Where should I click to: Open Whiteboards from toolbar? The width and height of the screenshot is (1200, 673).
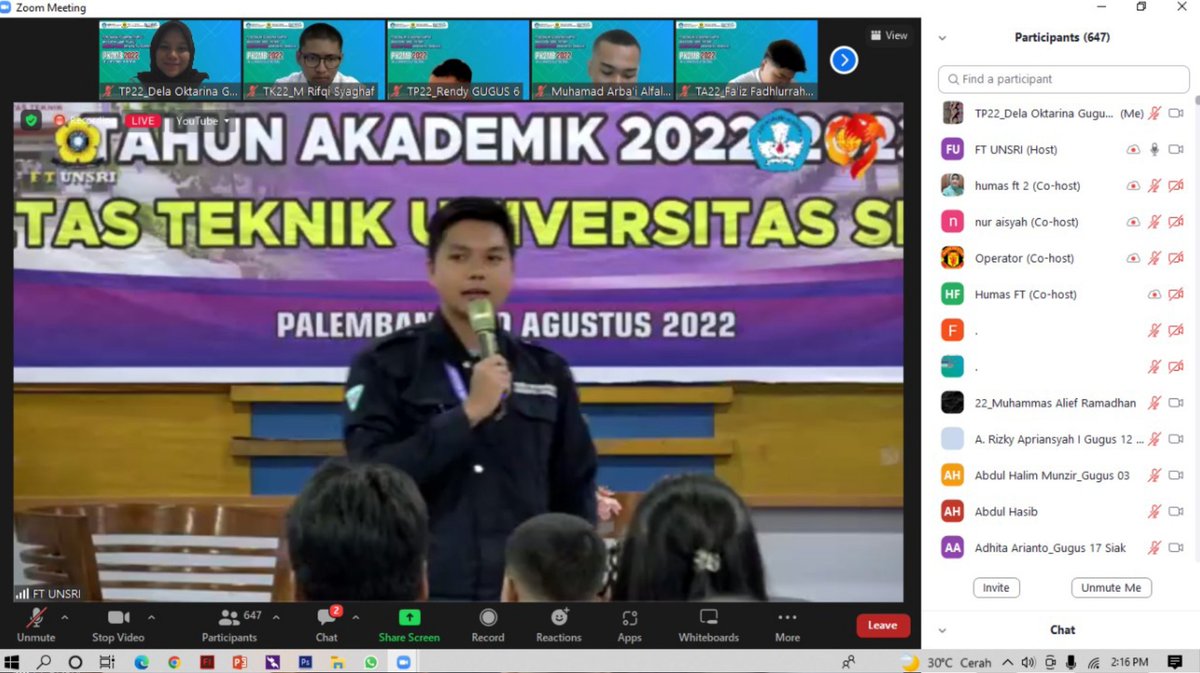click(x=709, y=624)
